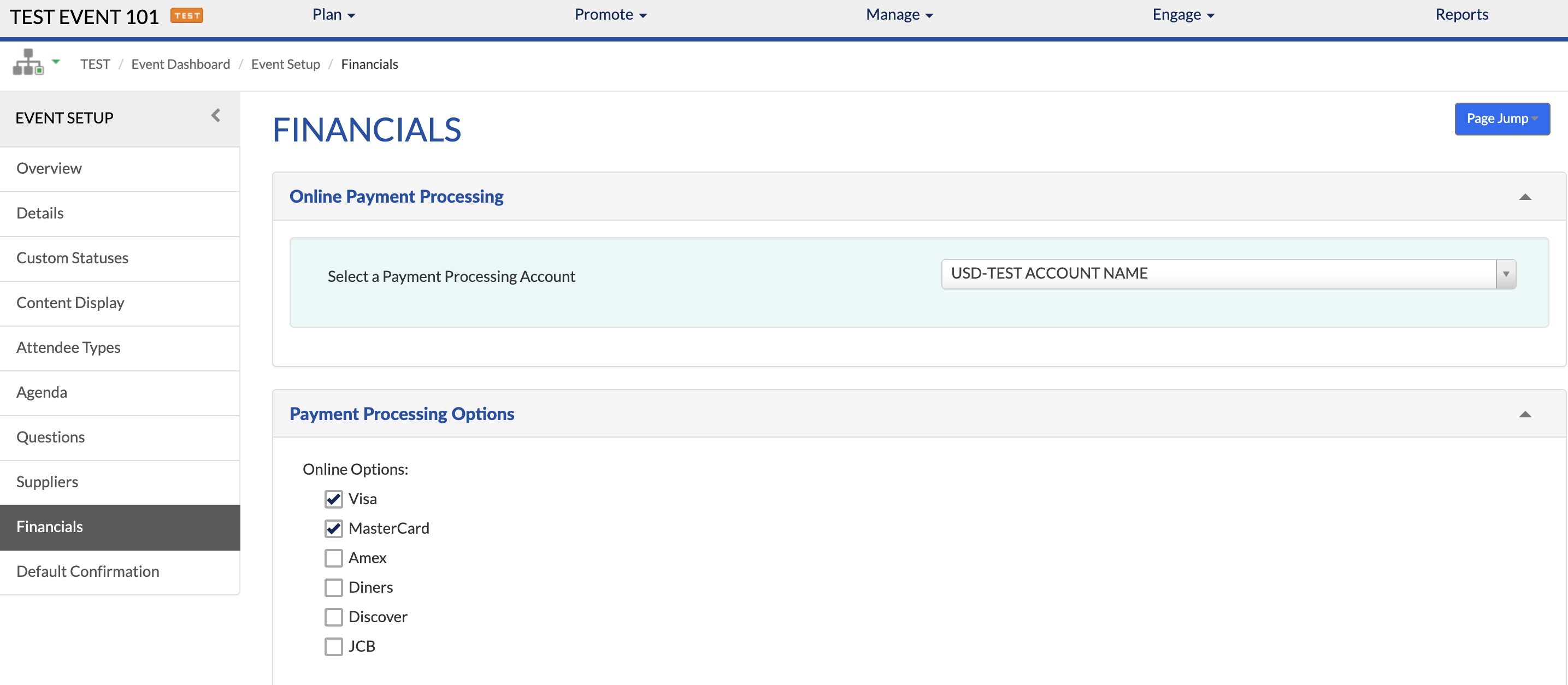
Task: Click the Payment Processing Options heading
Action: point(402,414)
